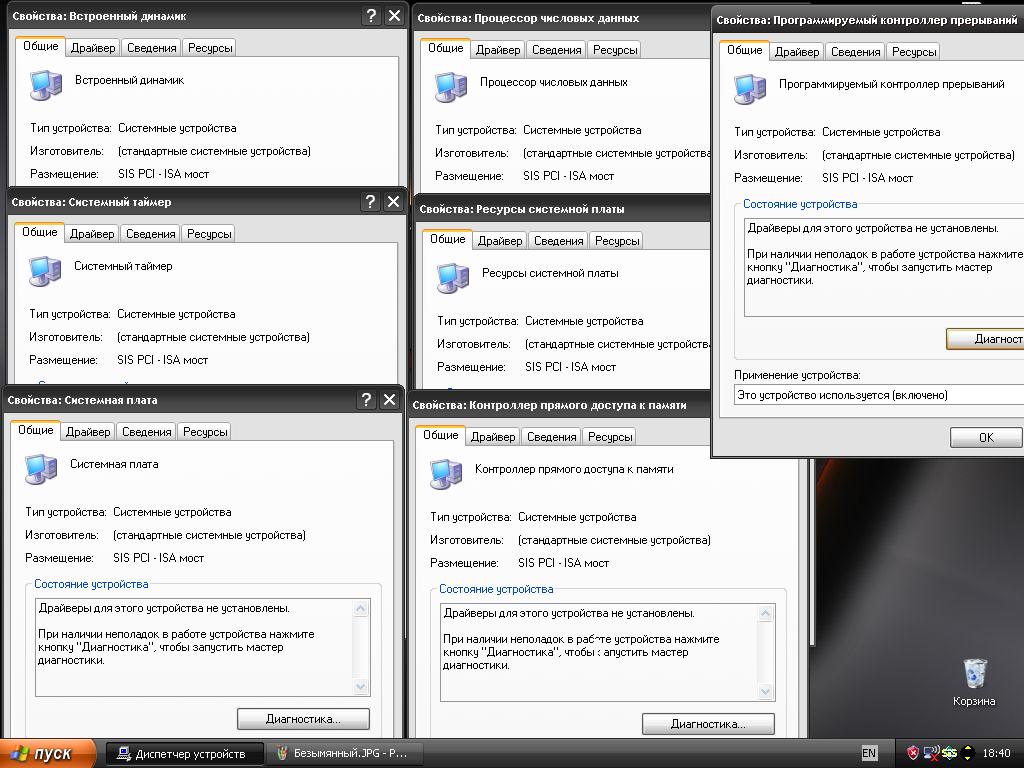Open Сведения tab in Встроенный динамик window
1024x768 pixels.
[x=152, y=48]
